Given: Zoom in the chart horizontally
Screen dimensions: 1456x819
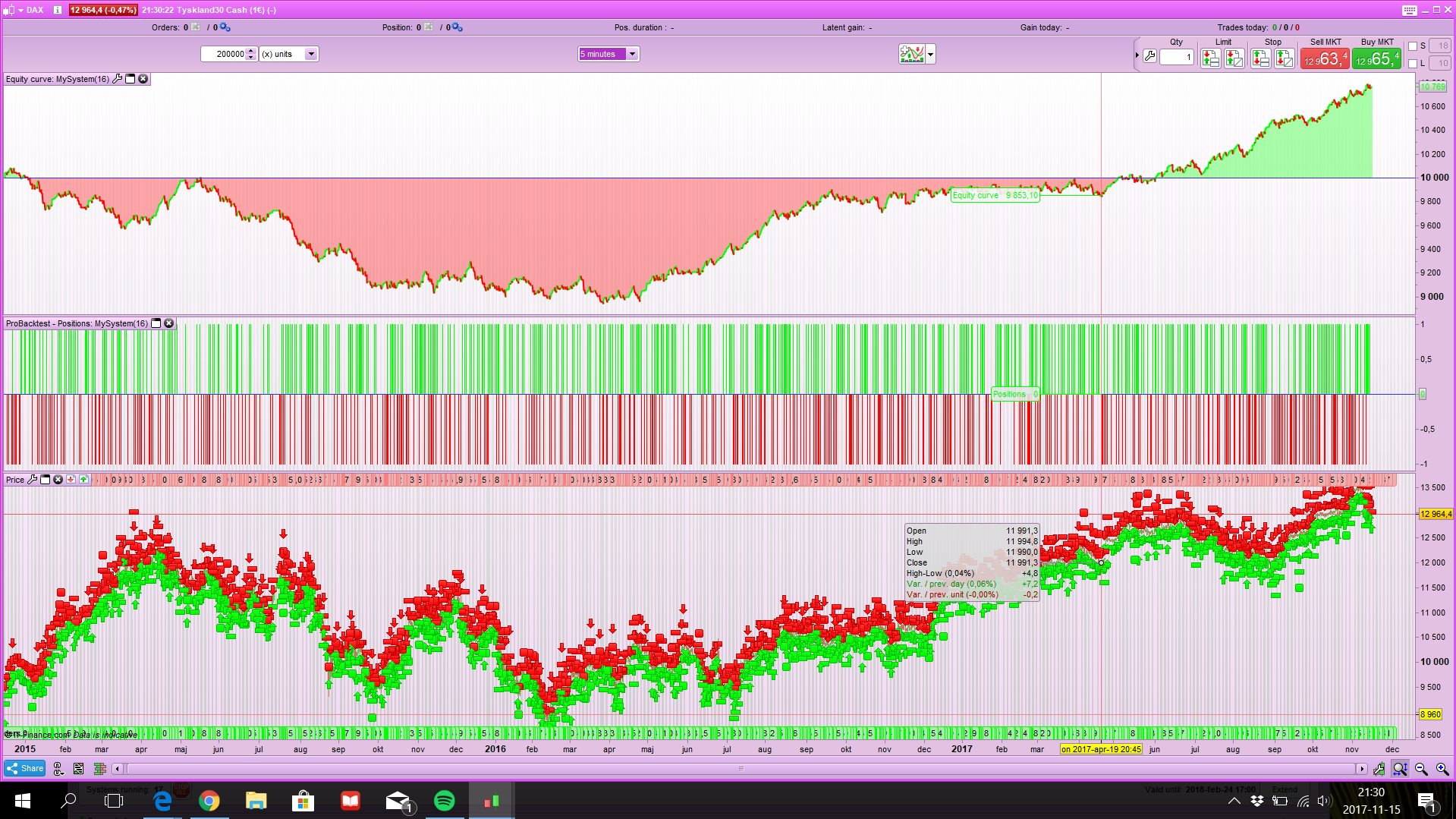Looking at the screenshot, I should 1442,769.
